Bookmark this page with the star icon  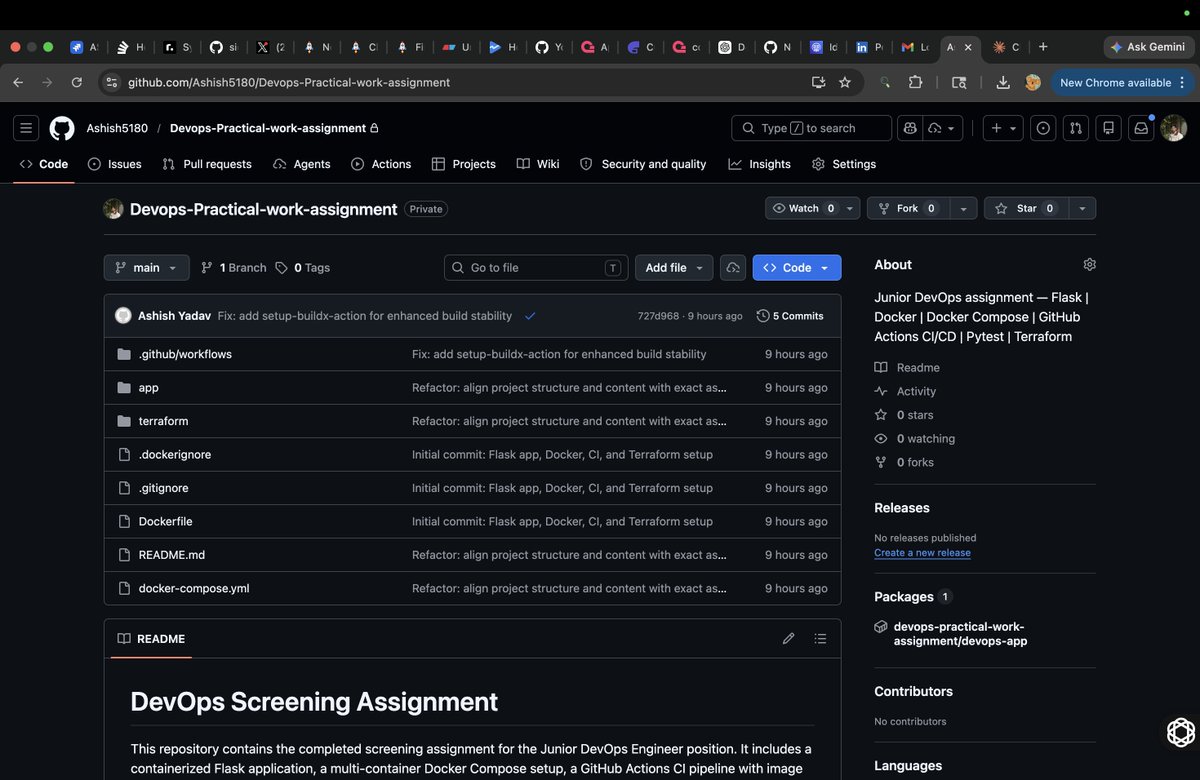(x=845, y=83)
